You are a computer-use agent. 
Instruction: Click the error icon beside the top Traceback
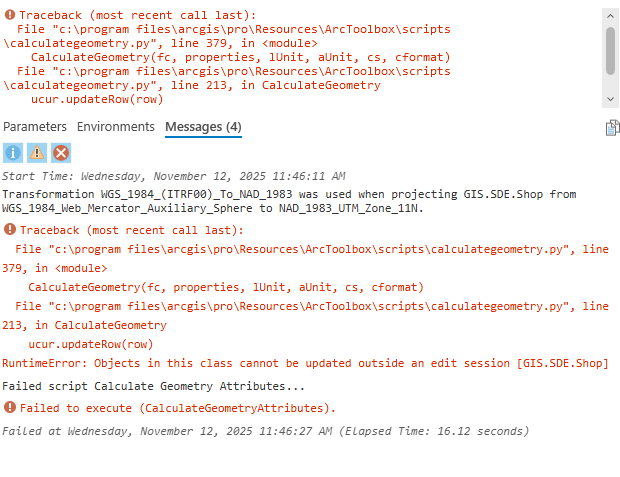[10, 17]
